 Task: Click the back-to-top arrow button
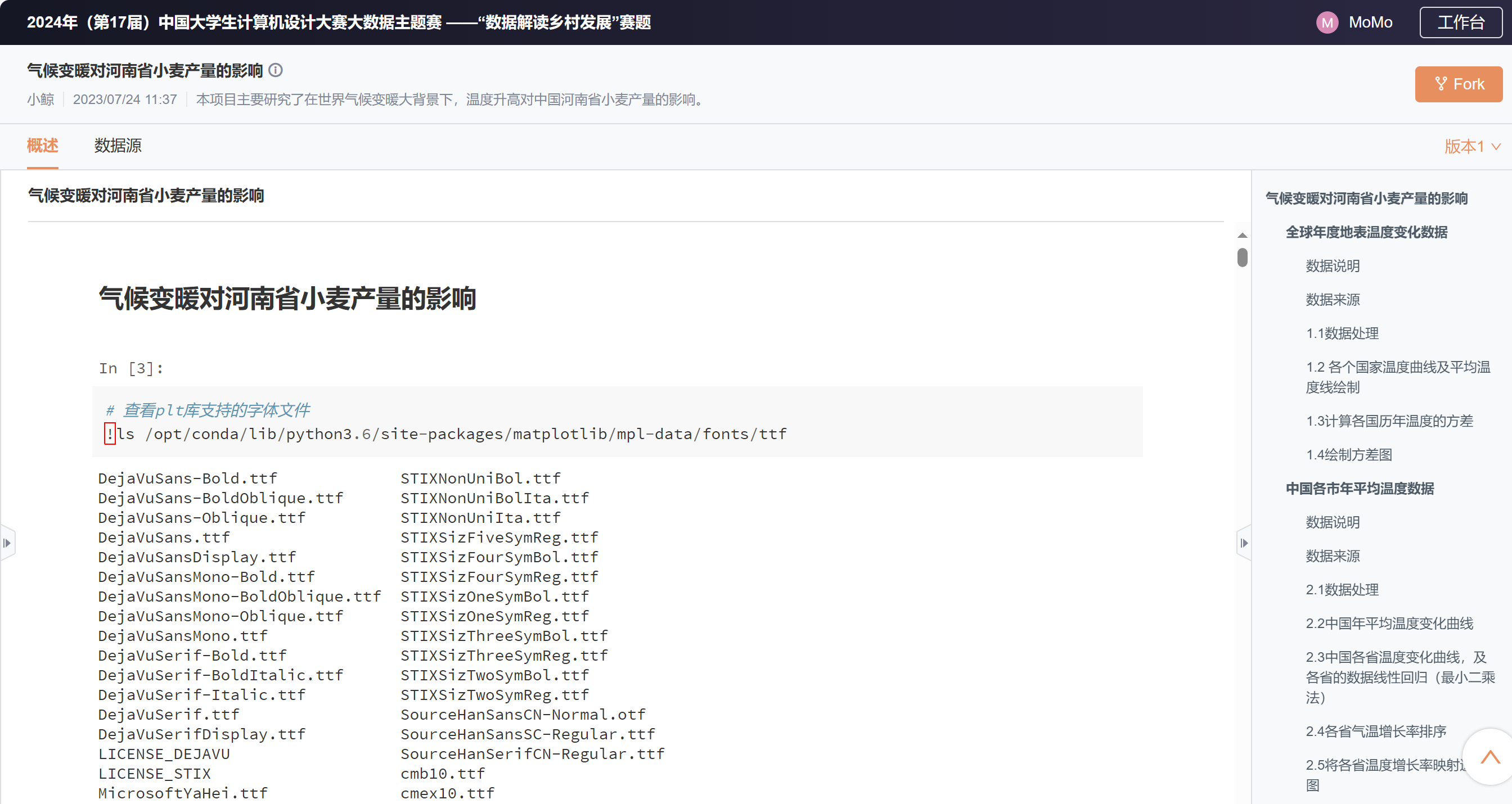1489,757
